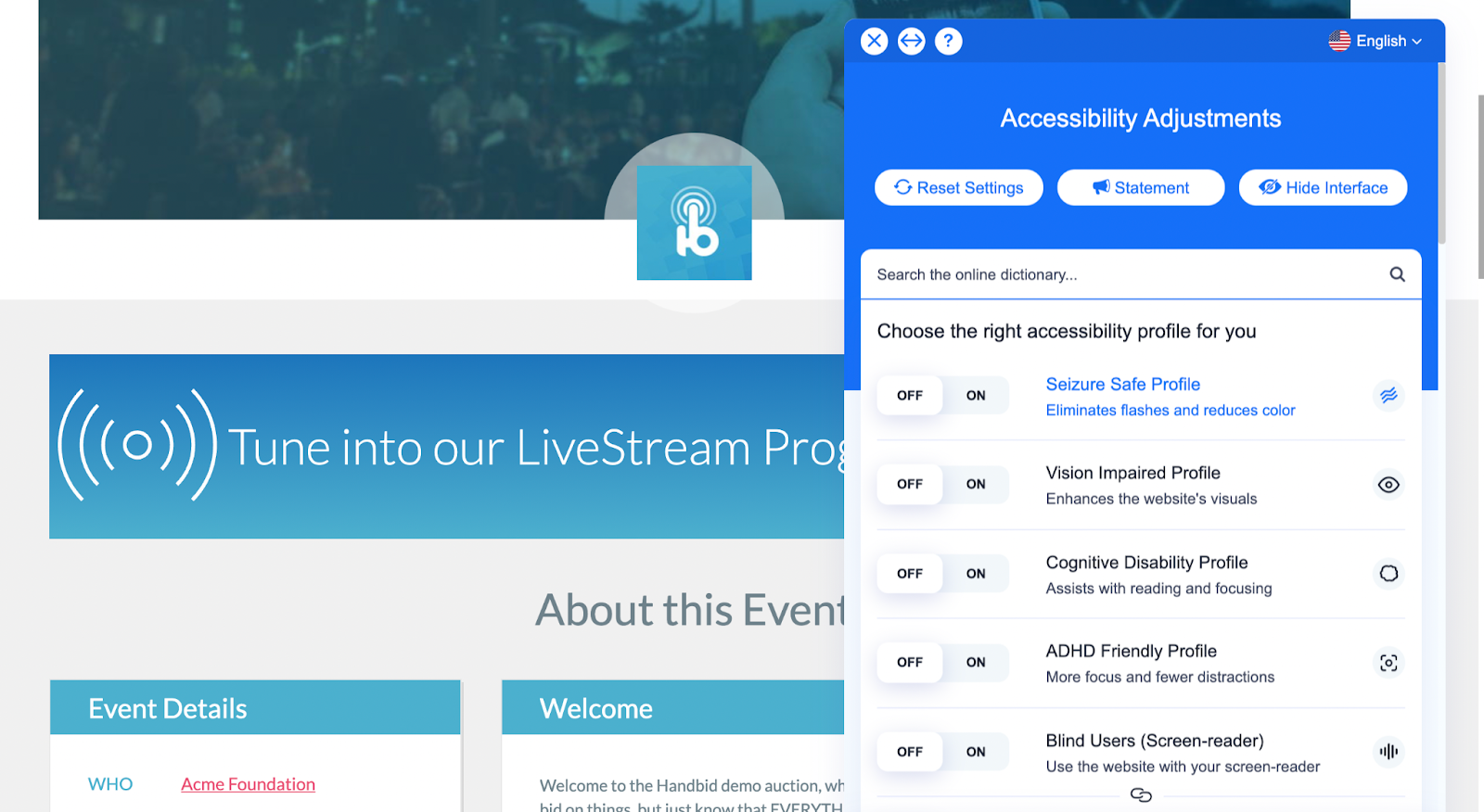Image resolution: width=1484 pixels, height=812 pixels.
Task: Click the Accessibility Adjustments title
Action: pos(1141,119)
